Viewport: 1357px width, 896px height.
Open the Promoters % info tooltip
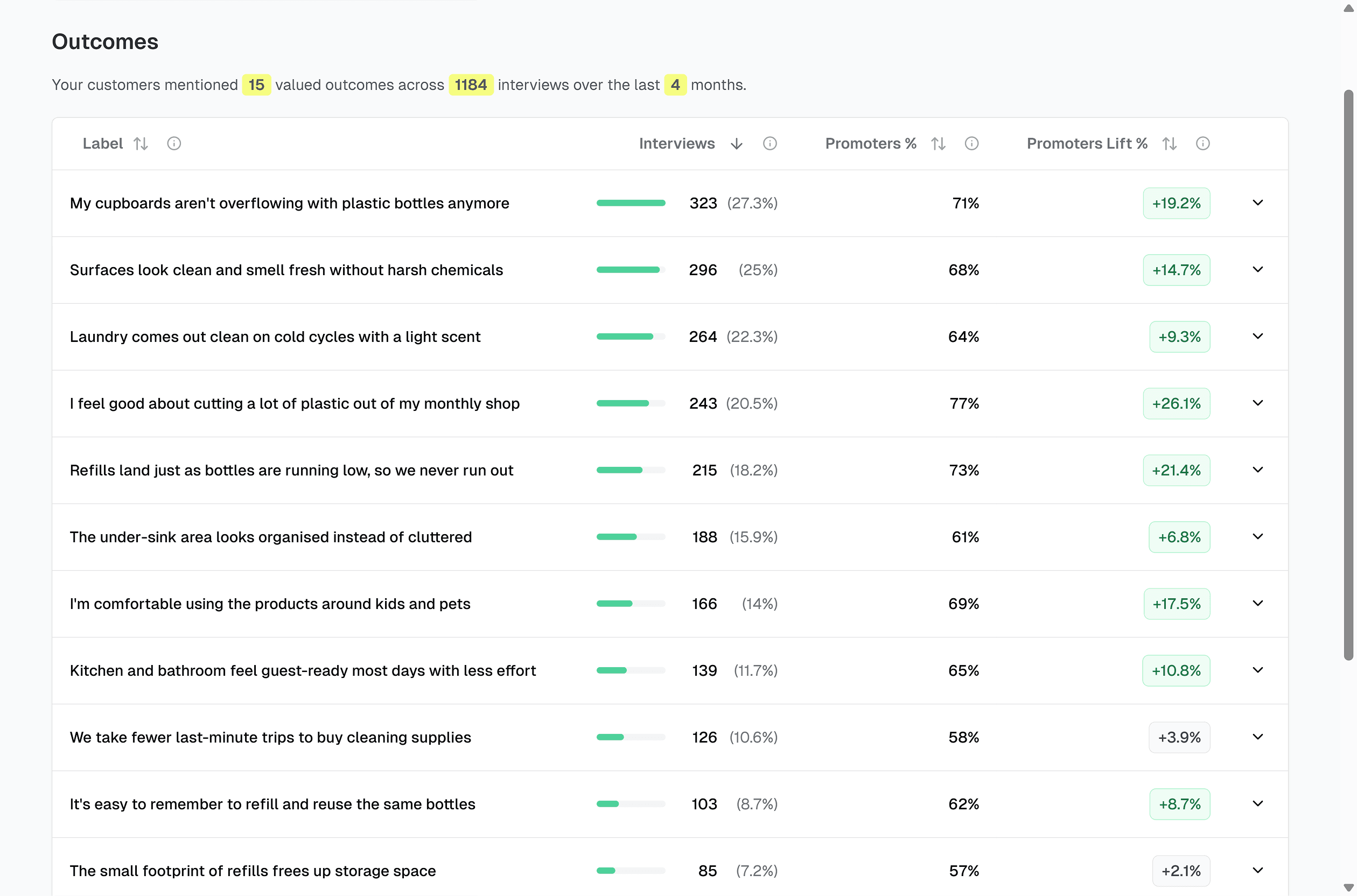(x=972, y=143)
